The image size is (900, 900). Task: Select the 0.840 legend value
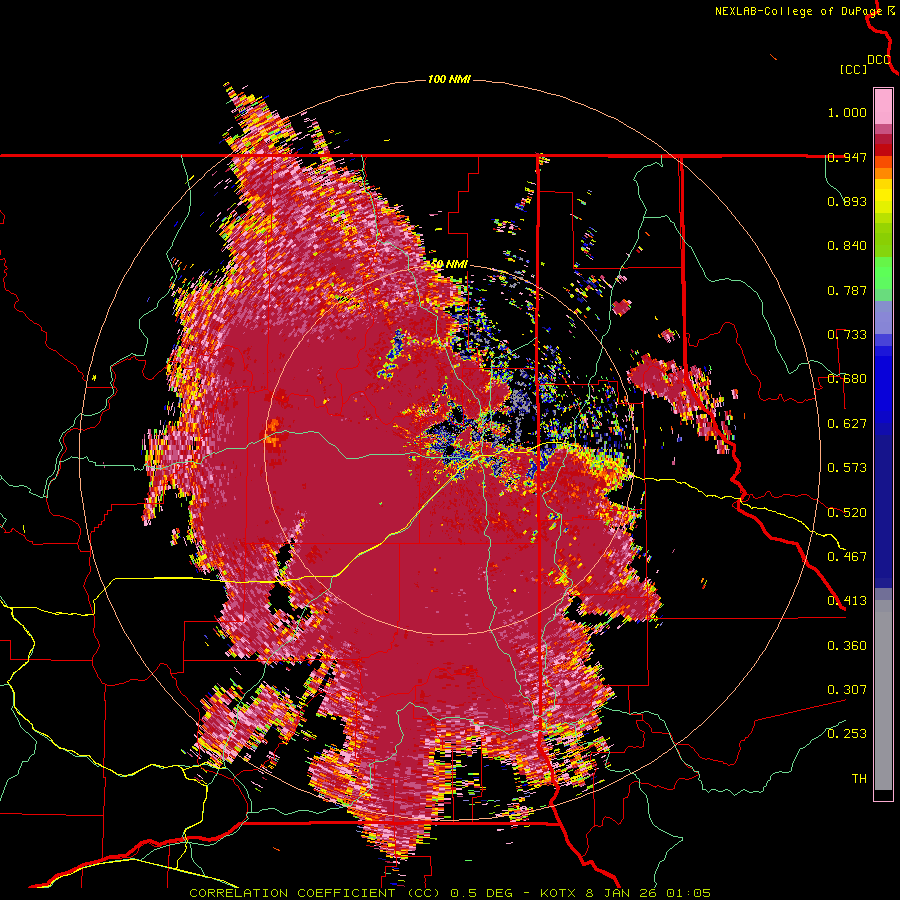click(847, 246)
